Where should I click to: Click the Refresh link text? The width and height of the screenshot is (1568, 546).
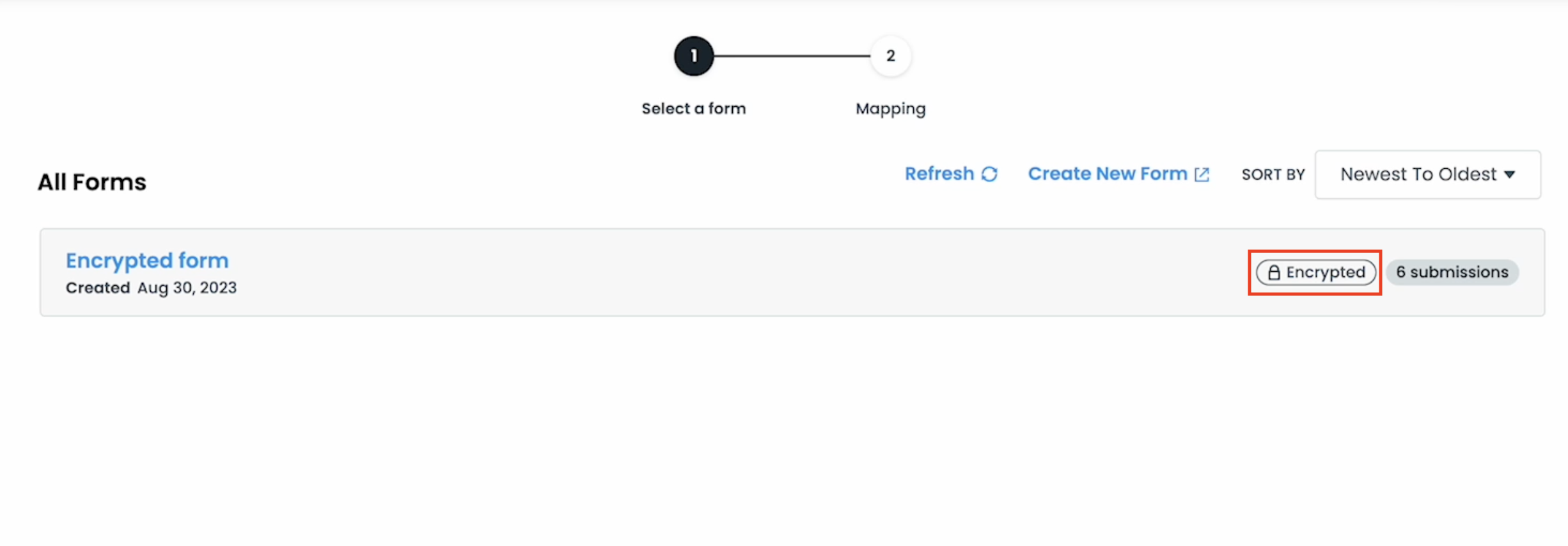tap(939, 174)
